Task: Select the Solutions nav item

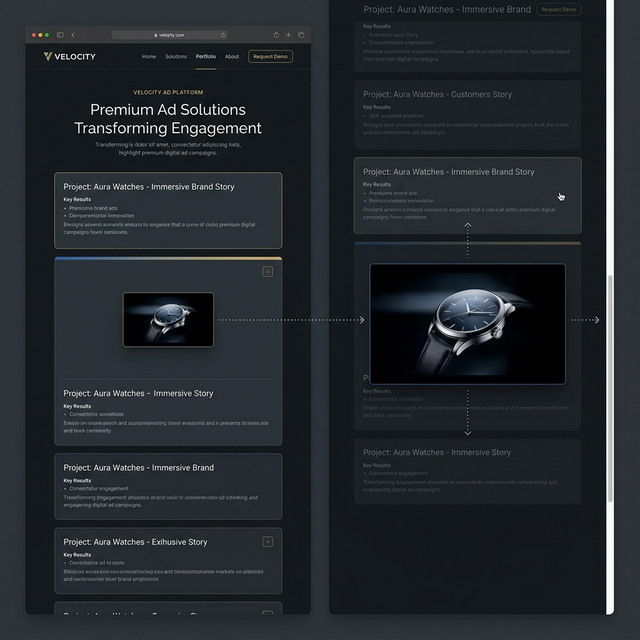Action: (176, 57)
